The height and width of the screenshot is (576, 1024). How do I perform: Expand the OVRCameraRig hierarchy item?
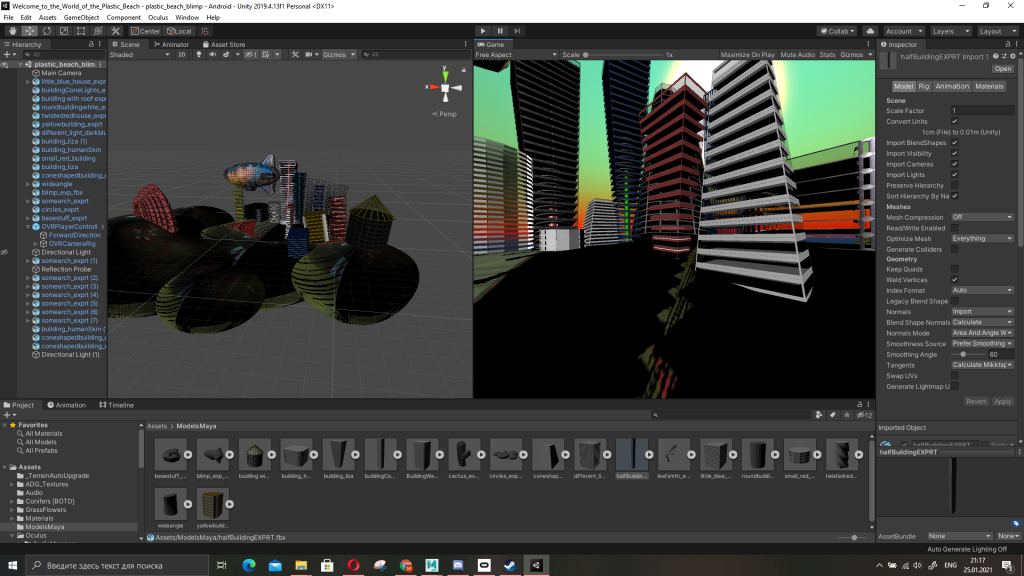[35, 244]
